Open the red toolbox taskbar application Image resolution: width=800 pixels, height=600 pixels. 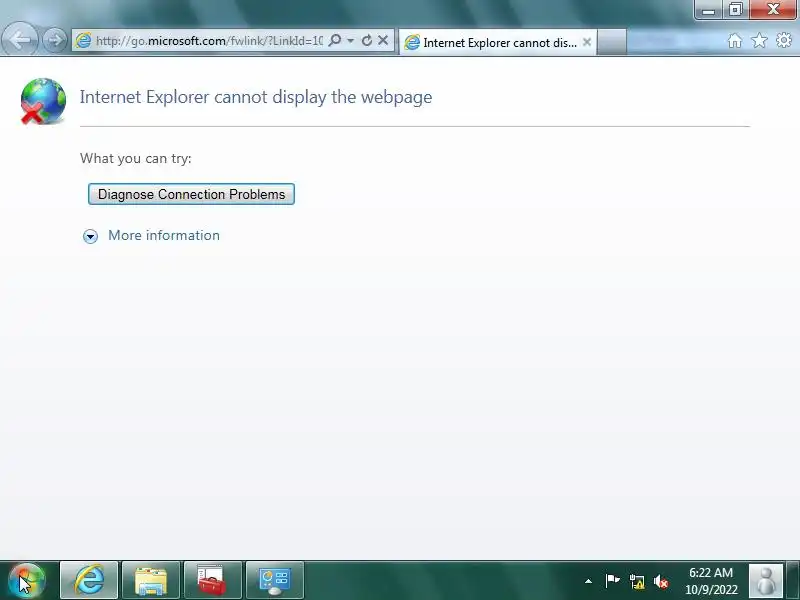pos(212,580)
